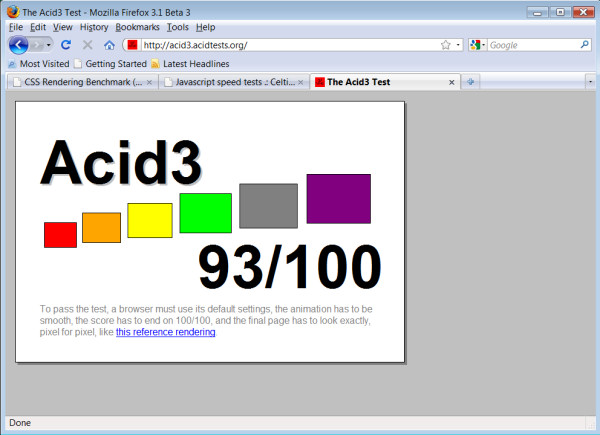Click the red site favicon in address bar
This screenshot has width=600, height=435.
click(132, 45)
